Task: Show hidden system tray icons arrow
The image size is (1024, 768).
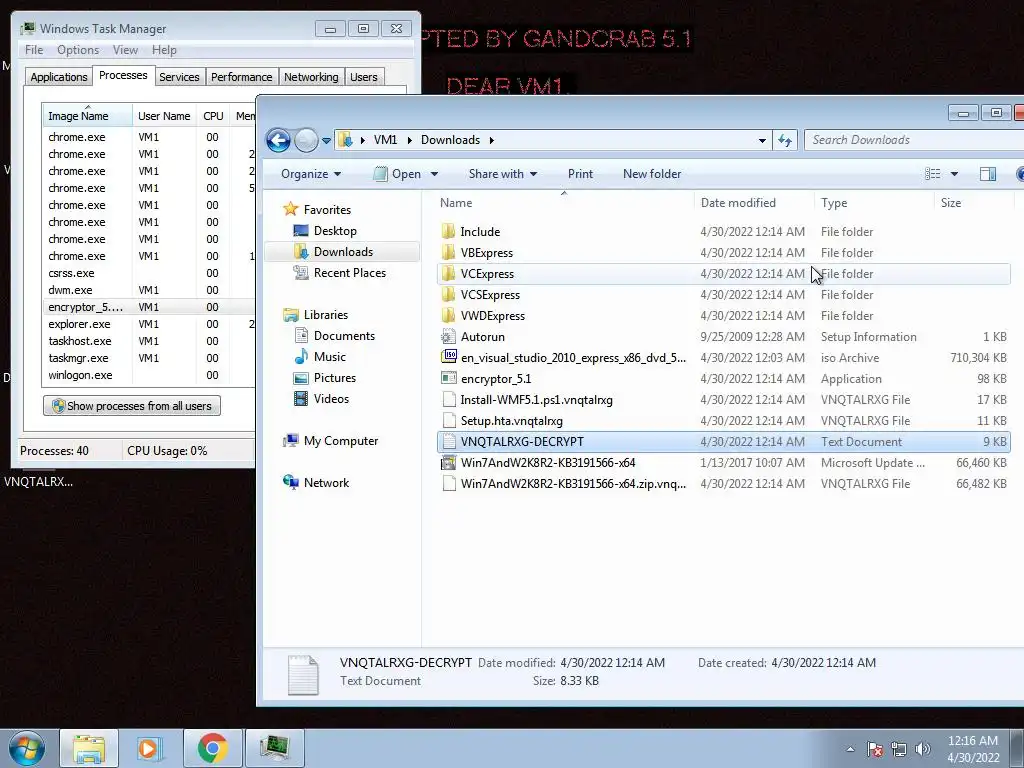Action: click(850, 749)
